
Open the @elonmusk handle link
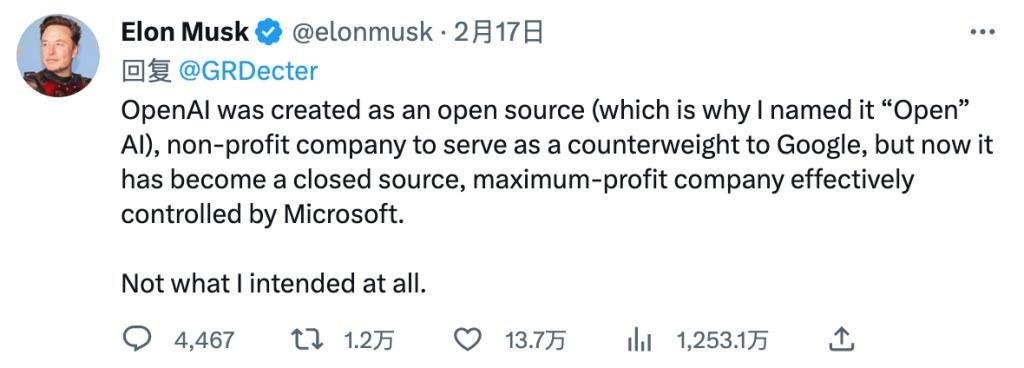[x=360, y=32]
